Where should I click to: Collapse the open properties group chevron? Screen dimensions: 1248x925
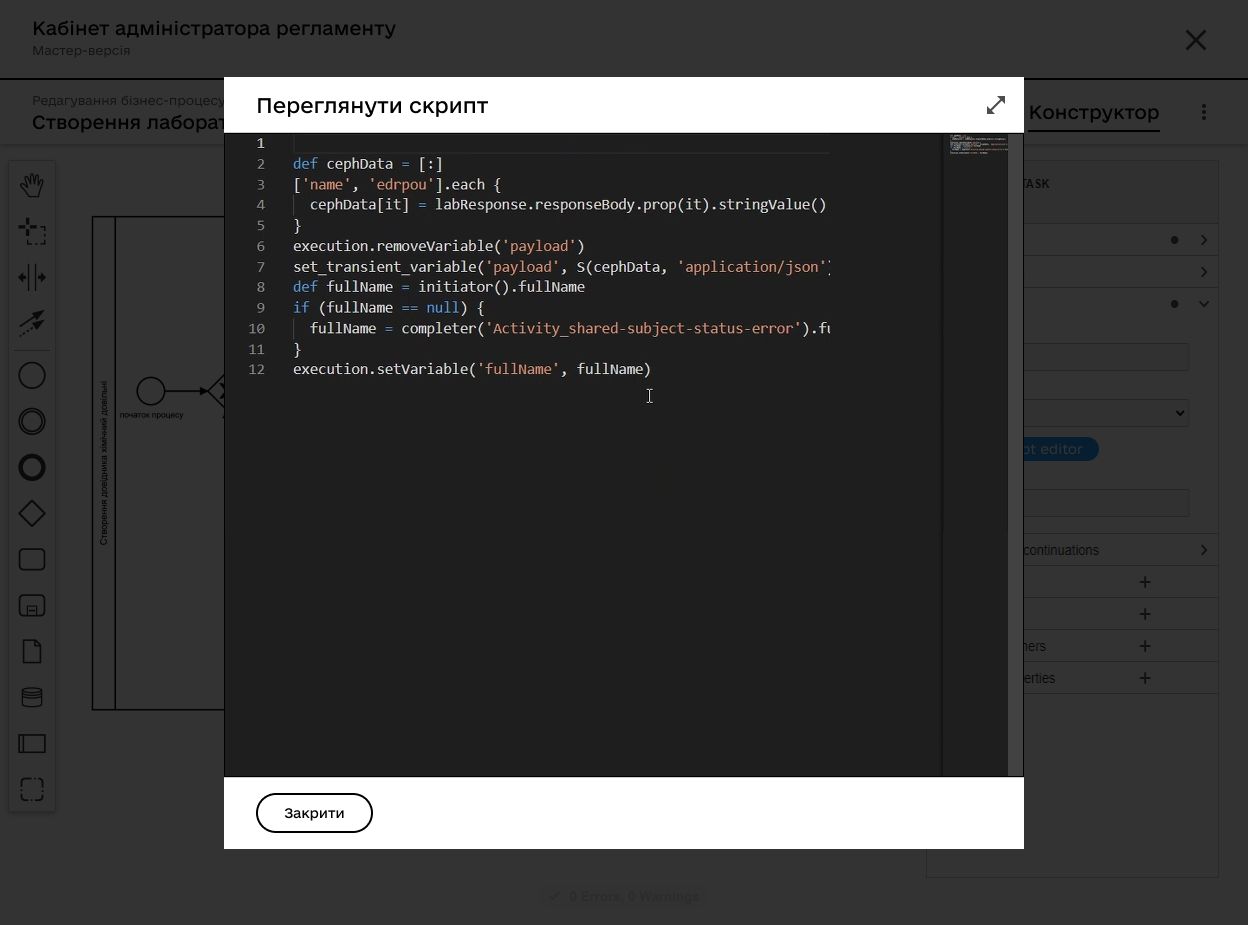coord(1204,304)
